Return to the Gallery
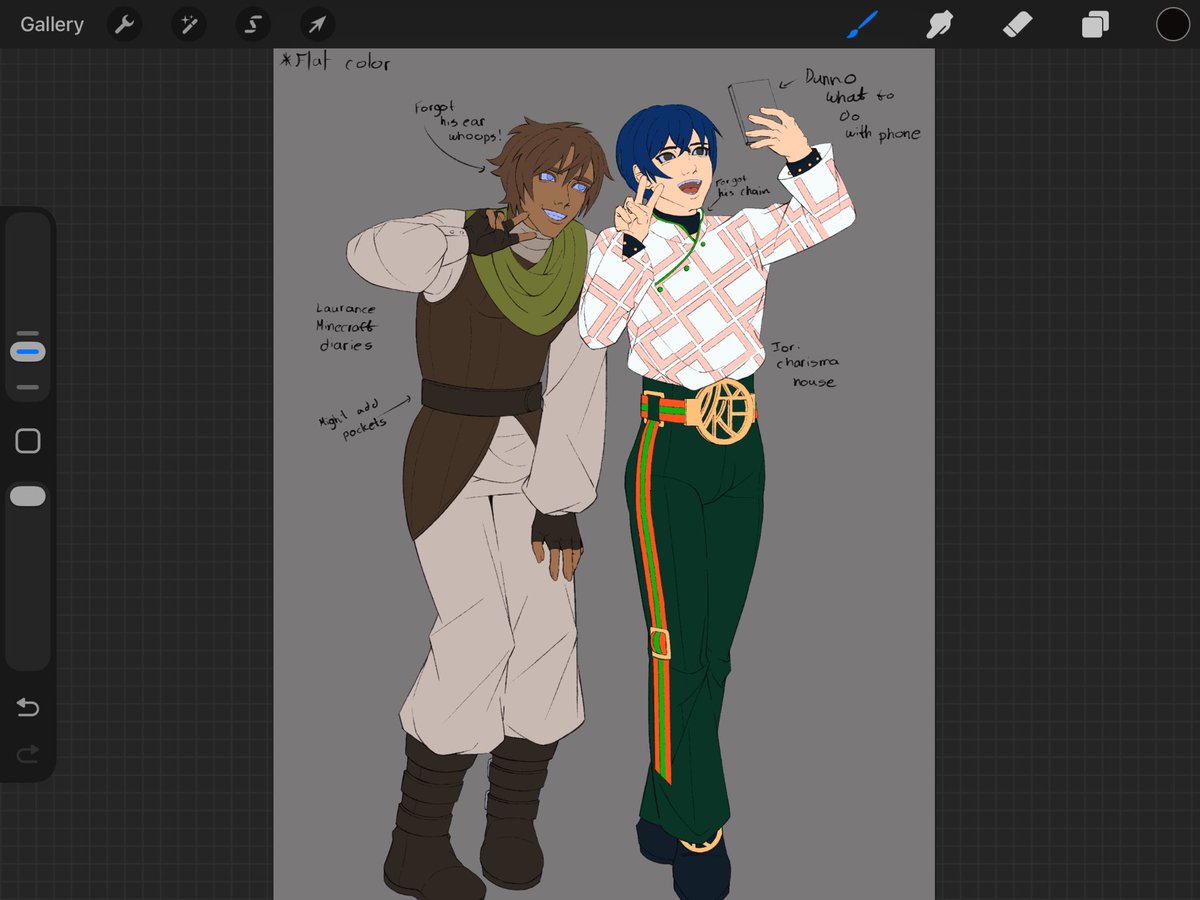The height and width of the screenshot is (900, 1200). pos(51,24)
